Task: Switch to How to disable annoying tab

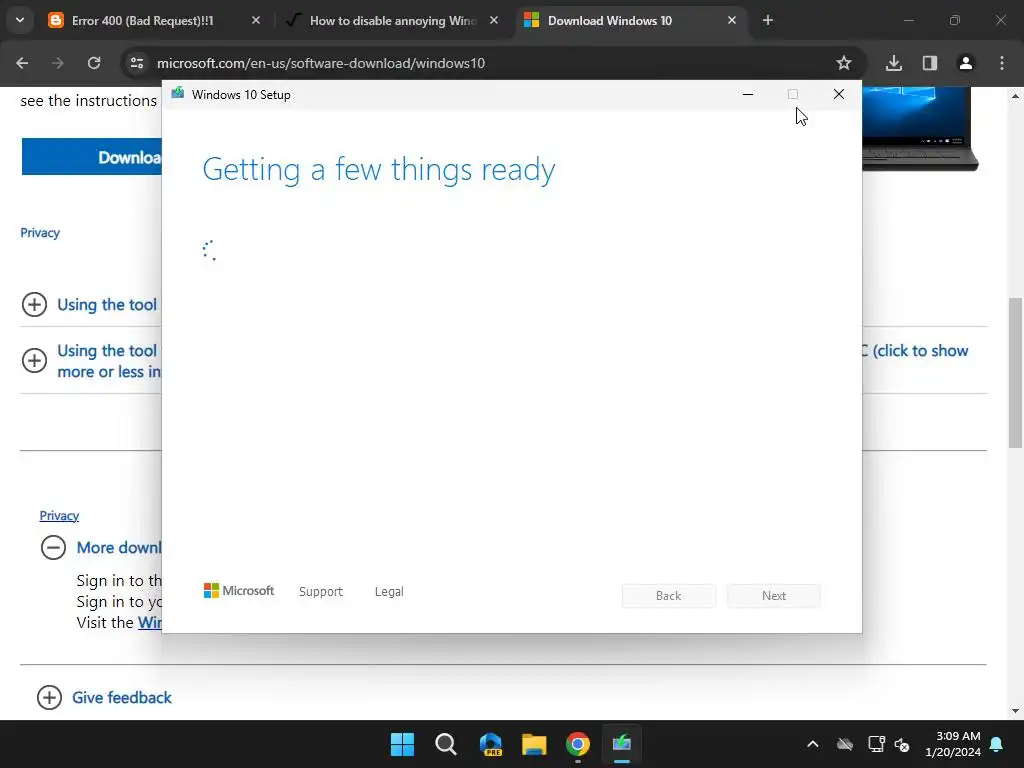Action: [392, 20]
